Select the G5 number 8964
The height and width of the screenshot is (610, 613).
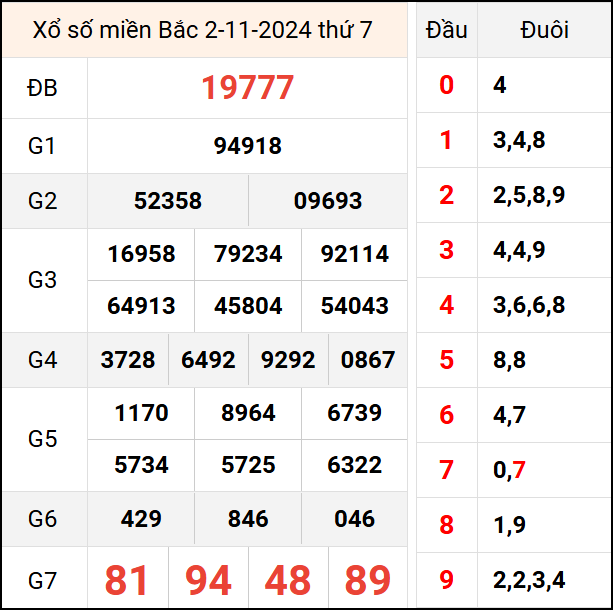[248, 413]
